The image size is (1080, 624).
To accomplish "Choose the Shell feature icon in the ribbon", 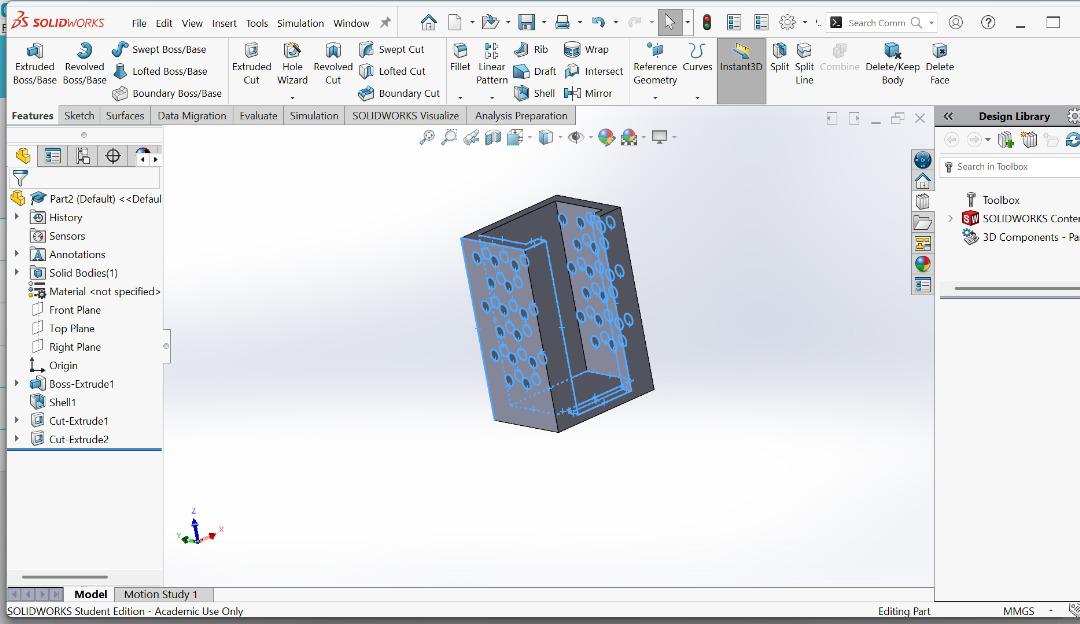I will 535,93.
